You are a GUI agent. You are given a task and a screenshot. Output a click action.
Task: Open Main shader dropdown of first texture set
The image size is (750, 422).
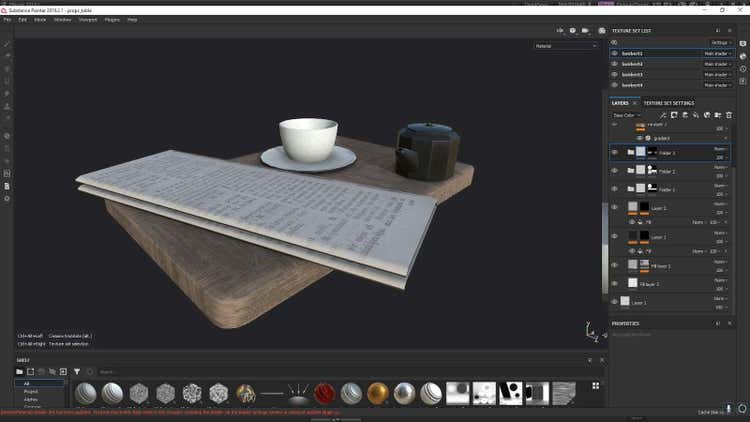click(717, 54)
